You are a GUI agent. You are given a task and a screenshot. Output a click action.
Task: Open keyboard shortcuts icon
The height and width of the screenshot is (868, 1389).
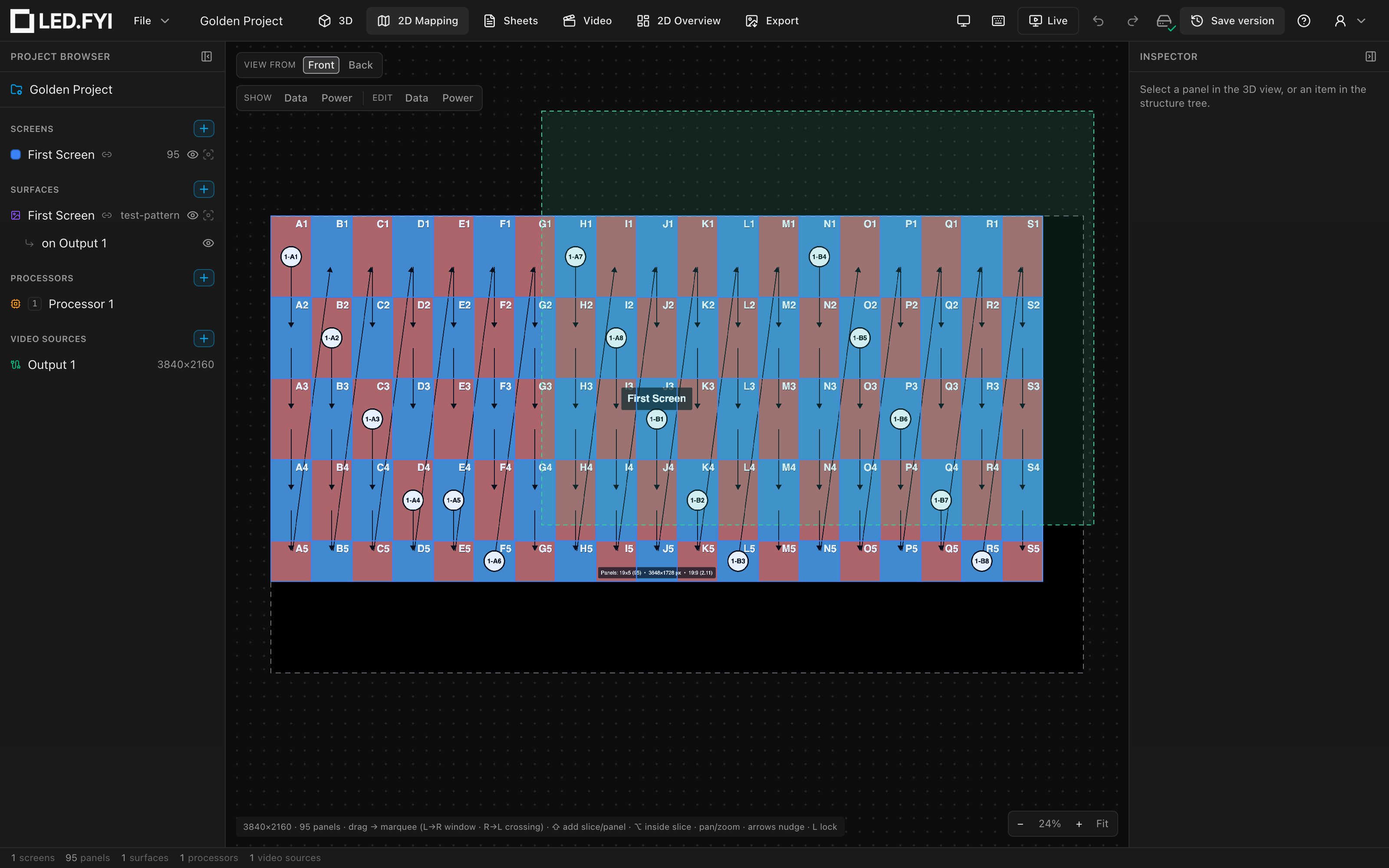[x=998, y=21]
